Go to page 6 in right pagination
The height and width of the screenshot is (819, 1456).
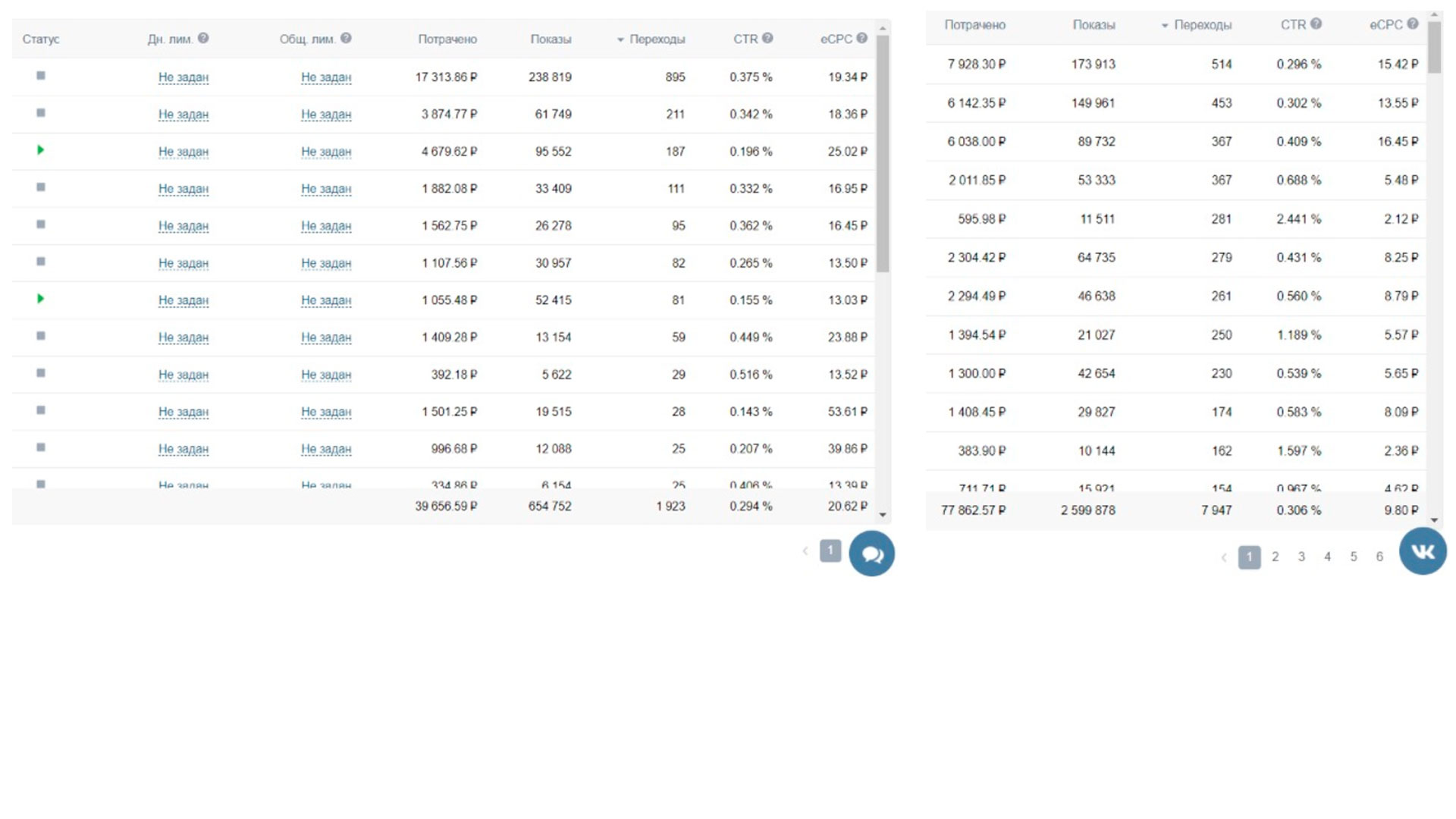click(1379, 557)
